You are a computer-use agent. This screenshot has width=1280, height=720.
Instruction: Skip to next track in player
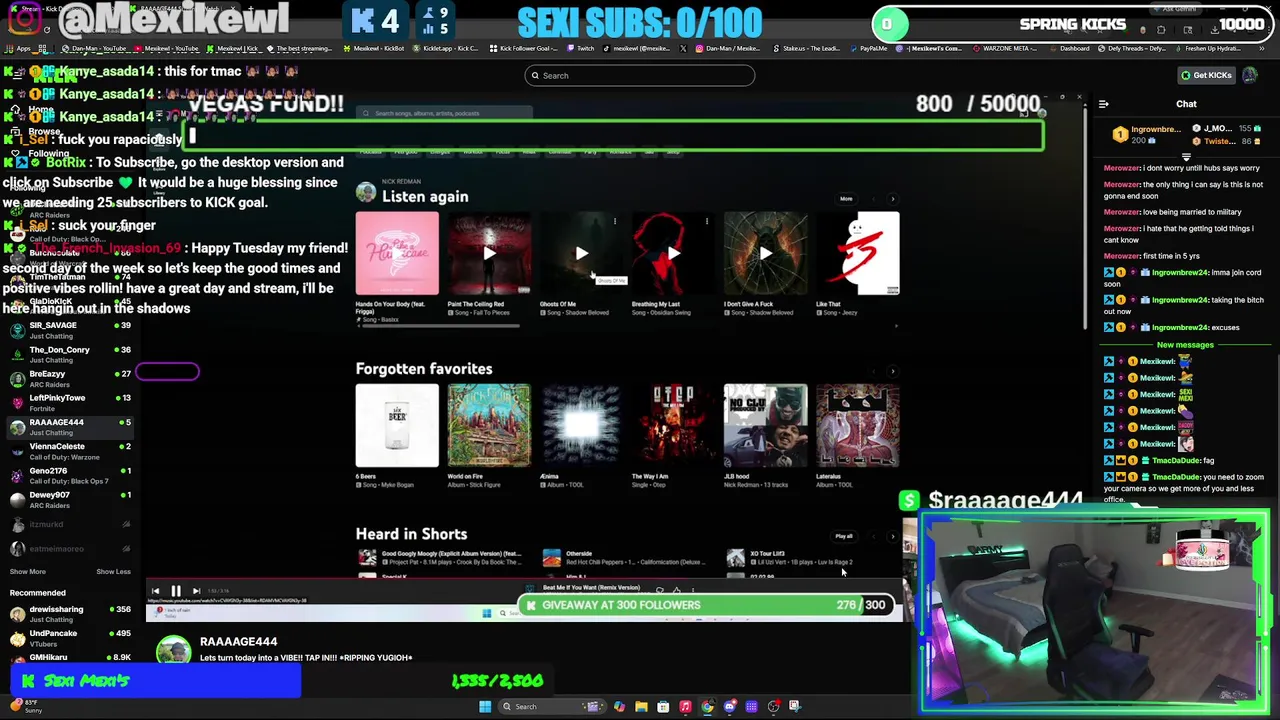(196, 591)
